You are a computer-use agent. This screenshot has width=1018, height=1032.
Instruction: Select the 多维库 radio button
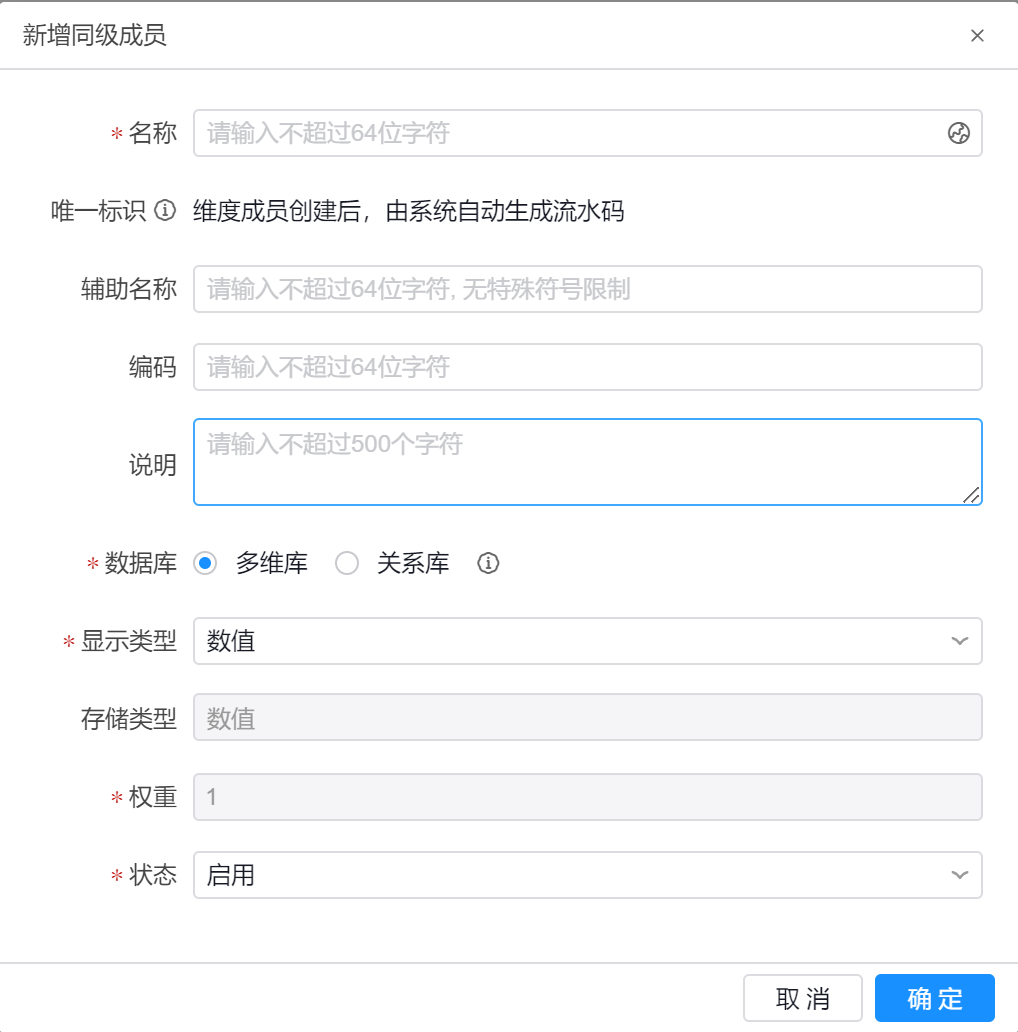[x=206, y=564]
